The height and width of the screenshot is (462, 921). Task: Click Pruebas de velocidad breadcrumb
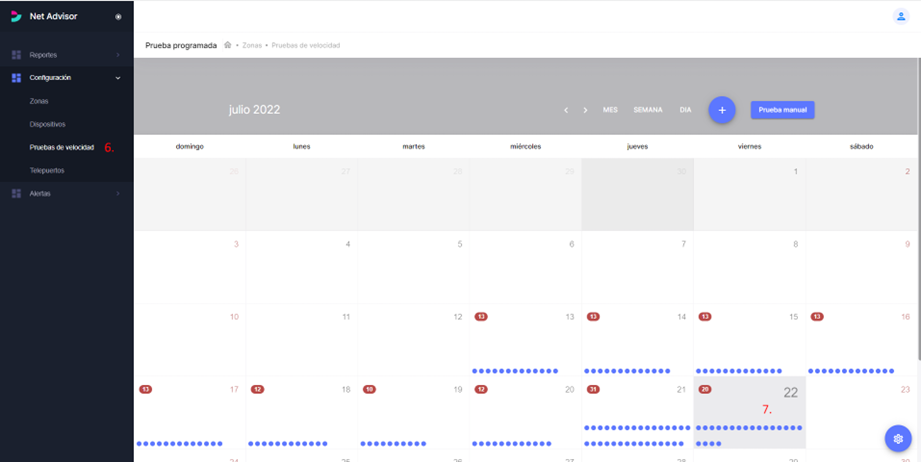coord(305,45)
